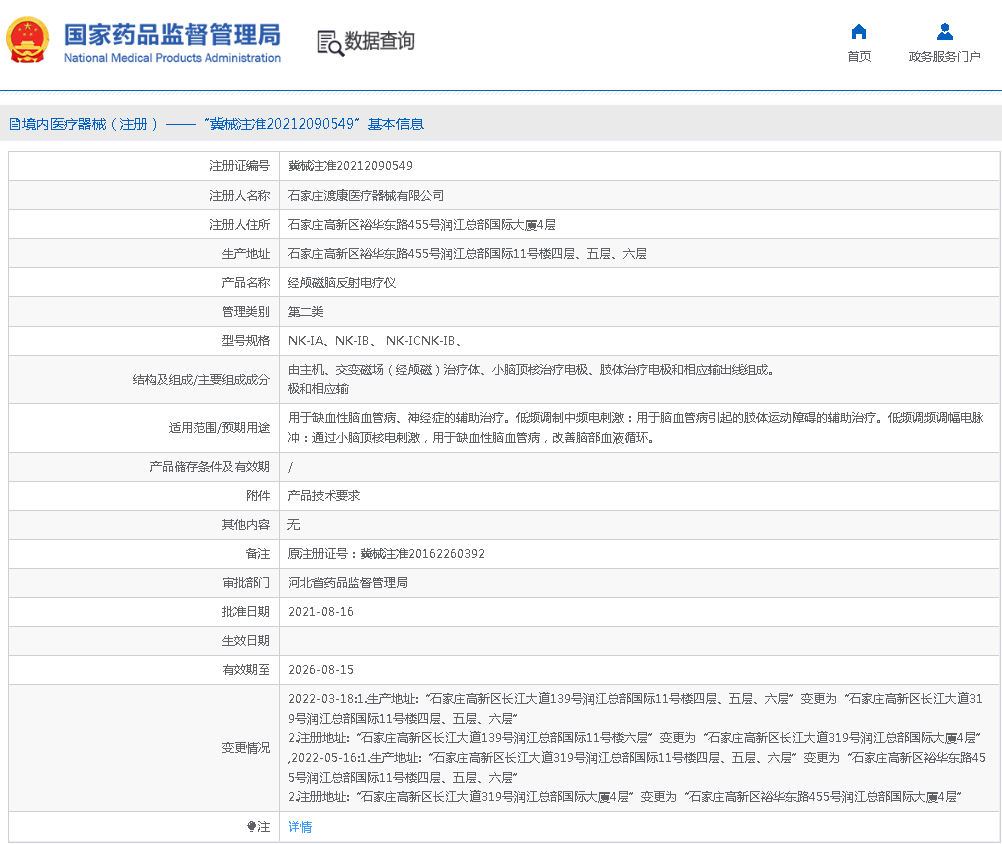Click the 数据查询 magnifier document icon
This screenshot has height=844, width=1002.
[329, 42]
